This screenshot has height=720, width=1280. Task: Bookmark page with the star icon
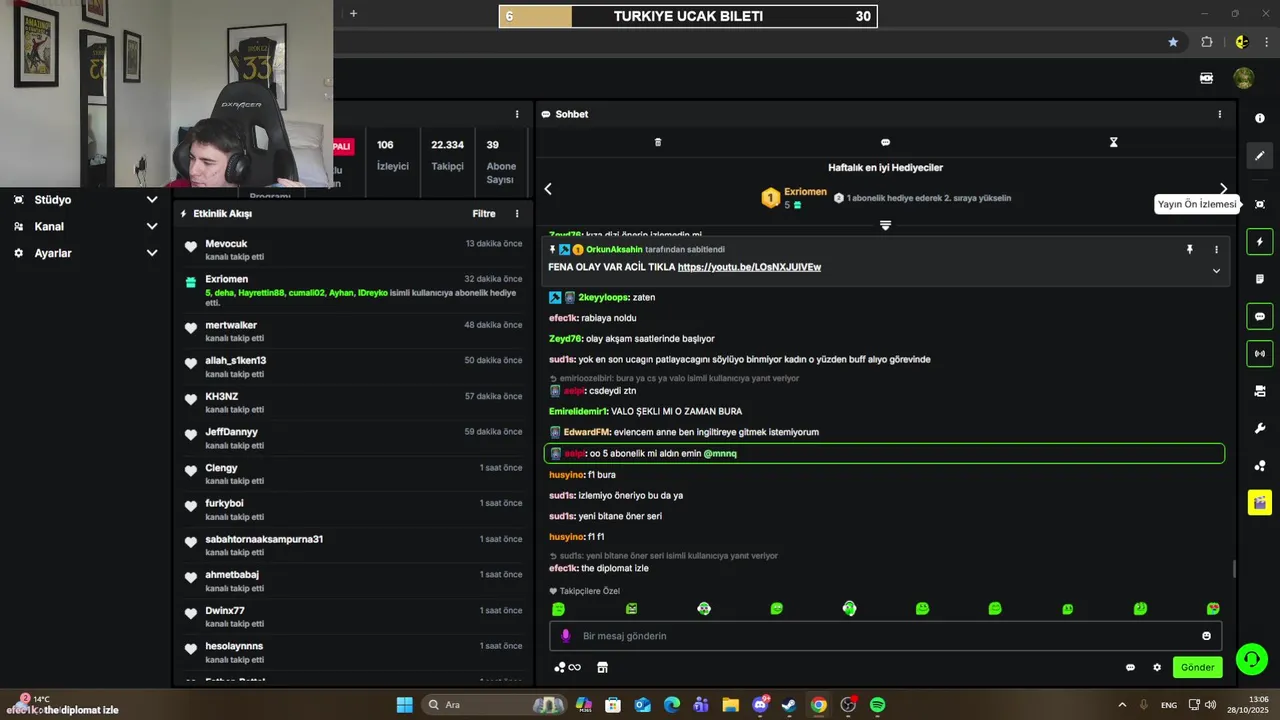click(x=1173, y=42)
